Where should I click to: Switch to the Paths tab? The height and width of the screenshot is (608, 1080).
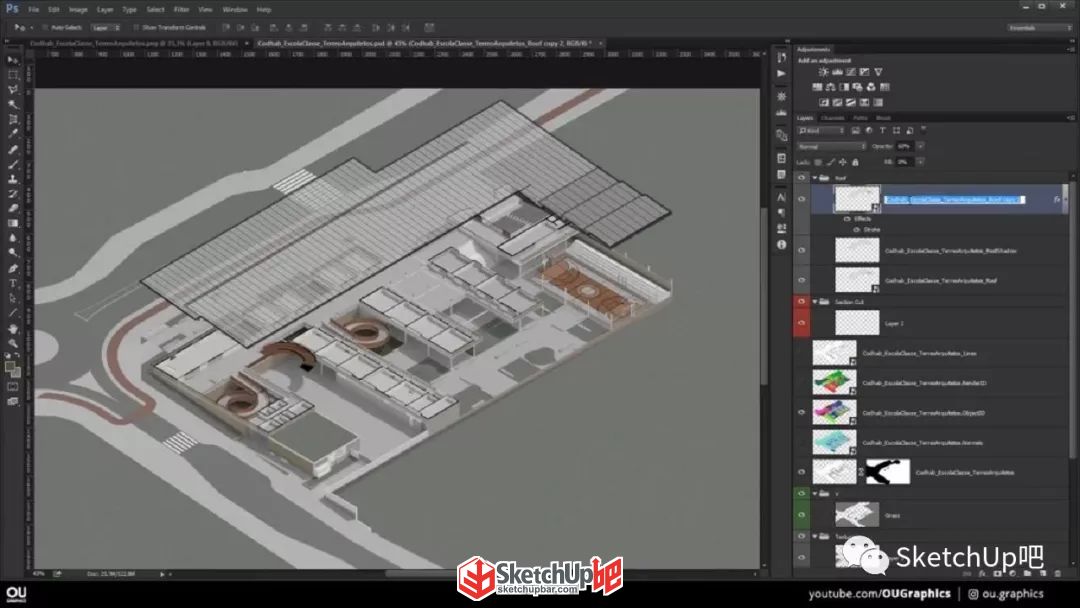(x=860, y=118)
